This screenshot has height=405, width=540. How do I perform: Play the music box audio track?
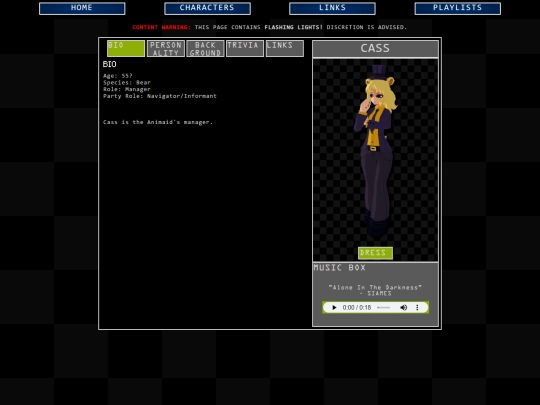334,308
